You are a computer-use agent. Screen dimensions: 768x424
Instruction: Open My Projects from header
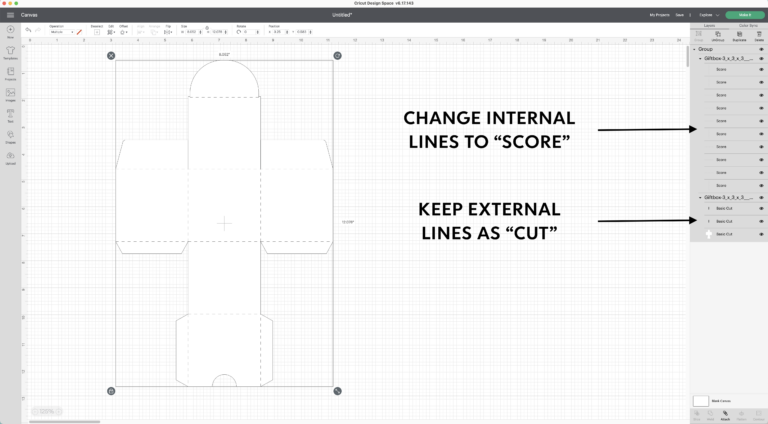pyautogui.click(x=660, y=15)
